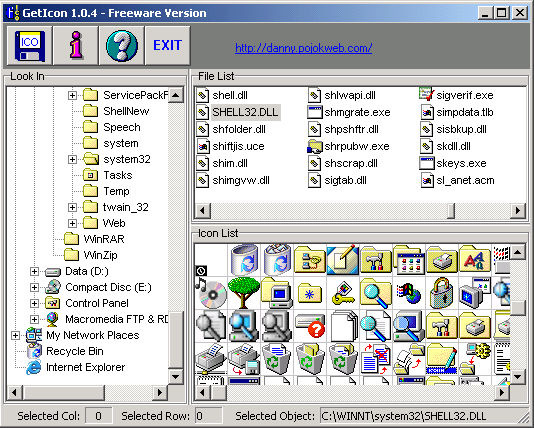This screenshot has height=428, width=534.
Task: Select the folder with blue pencil icon
Action: (442, 359)
